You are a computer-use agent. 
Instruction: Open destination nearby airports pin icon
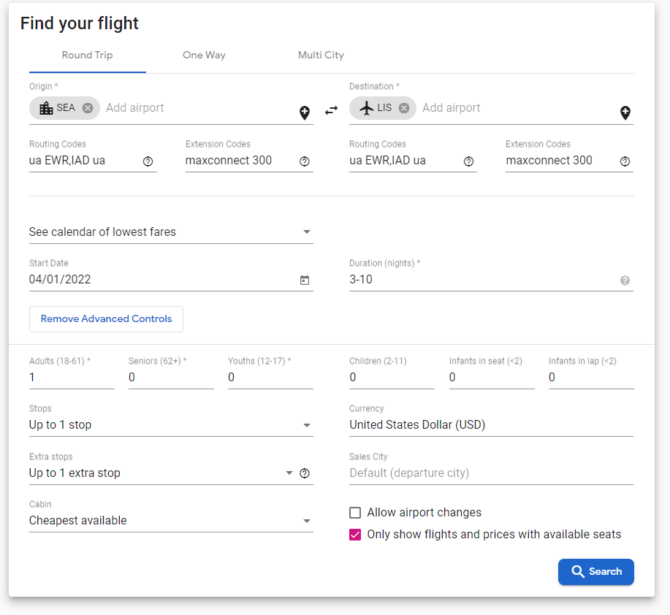[x=625, y=113]
